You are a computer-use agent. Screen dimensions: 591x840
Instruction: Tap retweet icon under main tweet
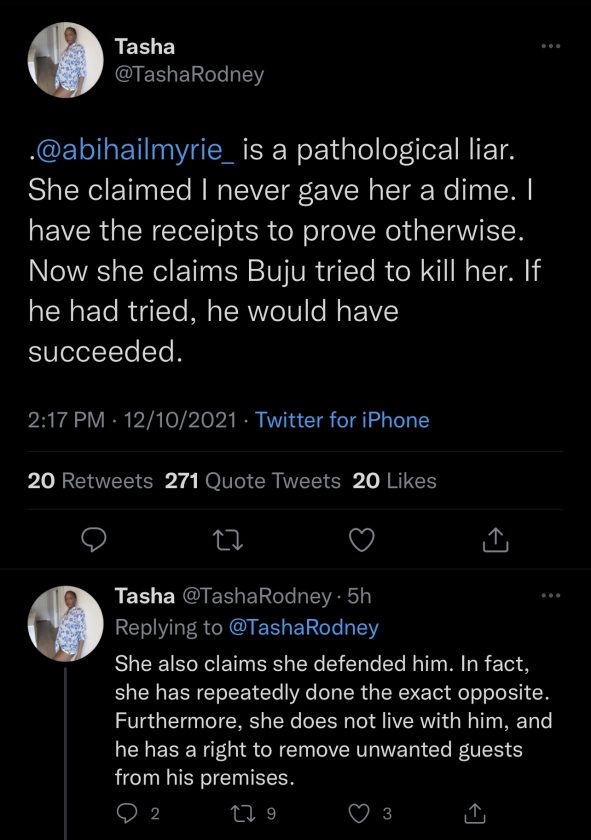coord(228,540)
